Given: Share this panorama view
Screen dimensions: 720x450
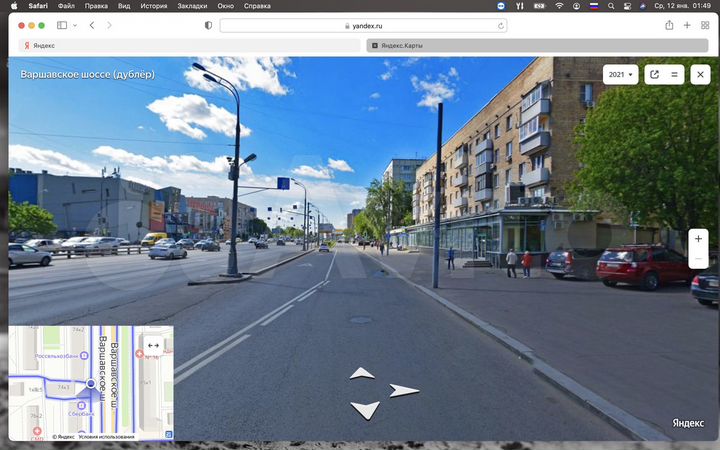Looking at the screenshot, I should [654, 74].
